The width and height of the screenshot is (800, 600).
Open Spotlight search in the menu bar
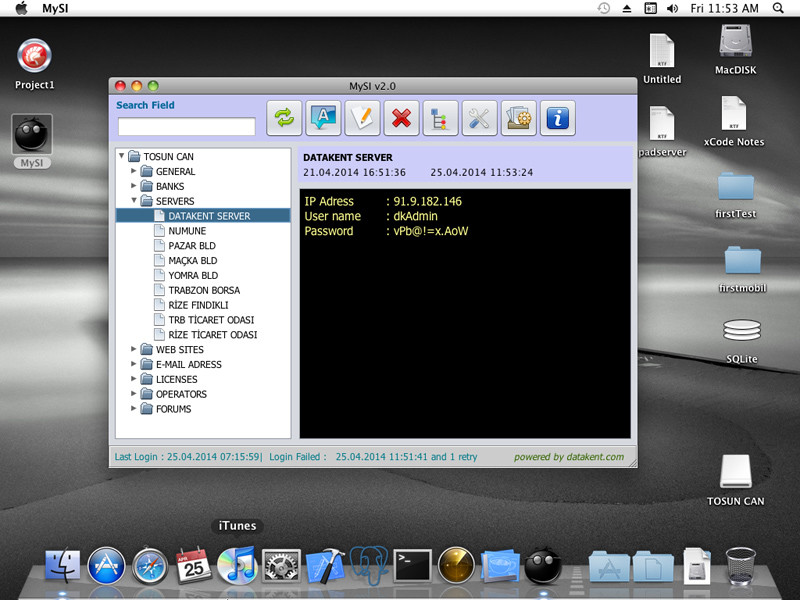tap(778, 8)
